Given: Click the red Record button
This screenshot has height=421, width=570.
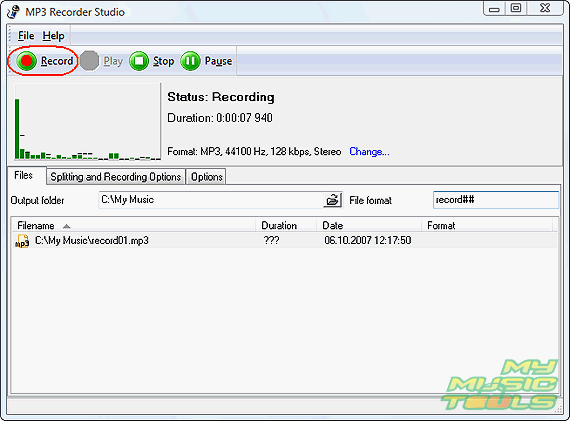Looking at the screenshot, I should pos(44,61).
